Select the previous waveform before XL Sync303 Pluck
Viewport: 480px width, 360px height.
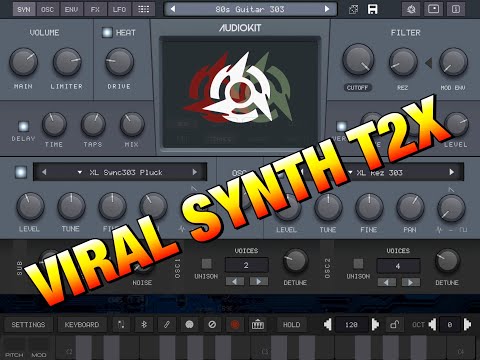tap(44, 172)
